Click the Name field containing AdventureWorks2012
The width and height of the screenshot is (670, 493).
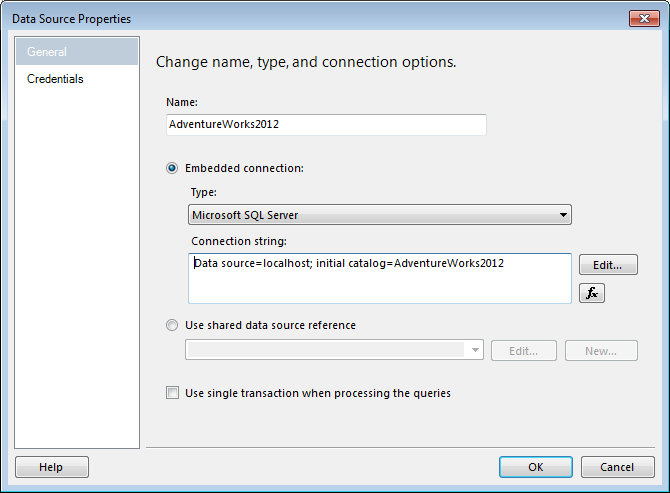[x=327, y=125]
